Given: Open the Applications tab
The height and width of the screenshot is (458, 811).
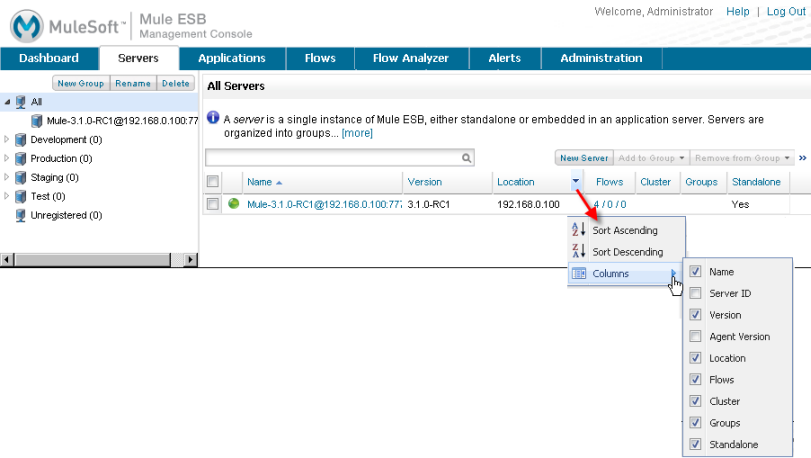Looking at the screenshot, I should (x=232, y=58).
